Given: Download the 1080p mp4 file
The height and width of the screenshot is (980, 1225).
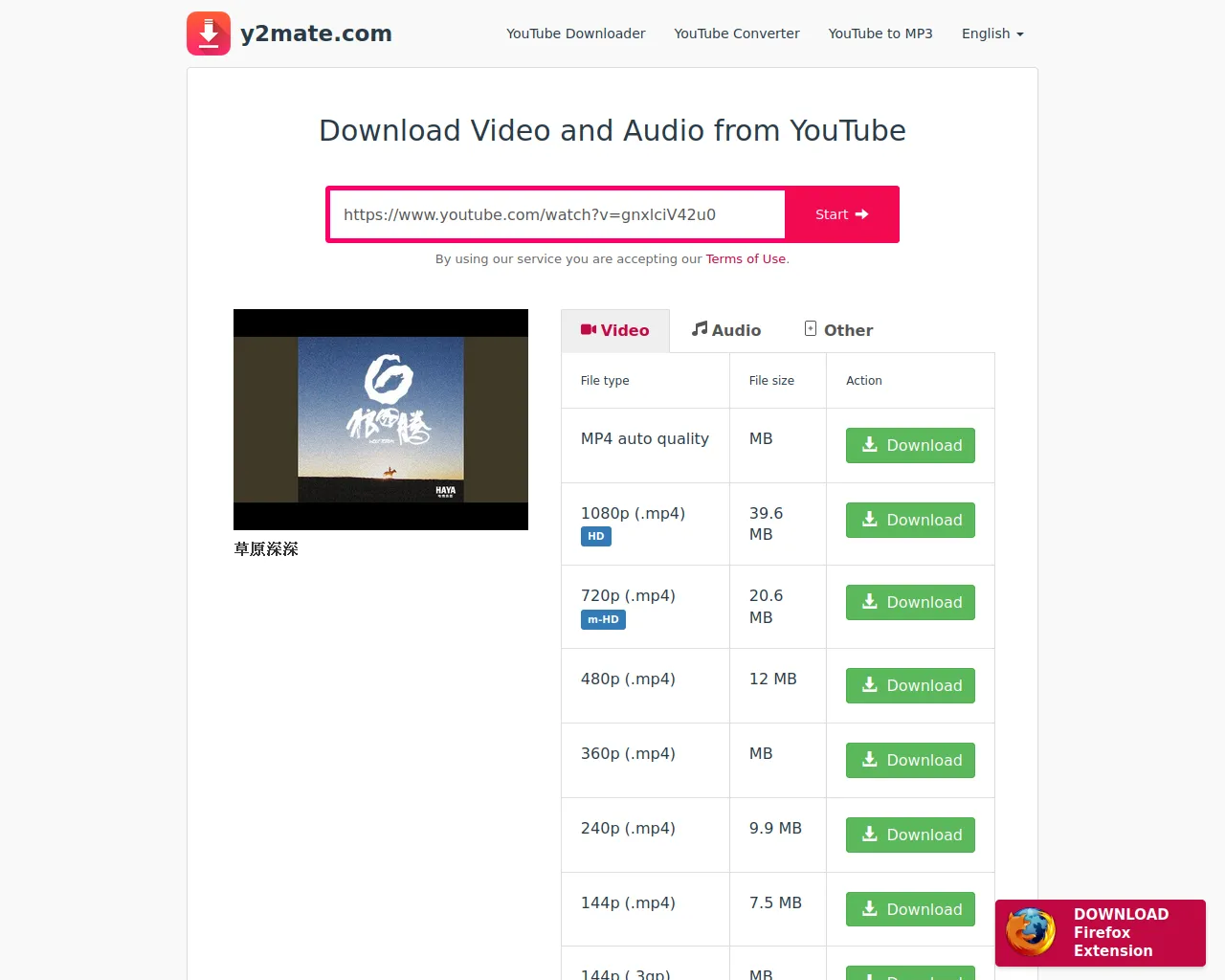Looking at the screenshot, I should [910, 520].
